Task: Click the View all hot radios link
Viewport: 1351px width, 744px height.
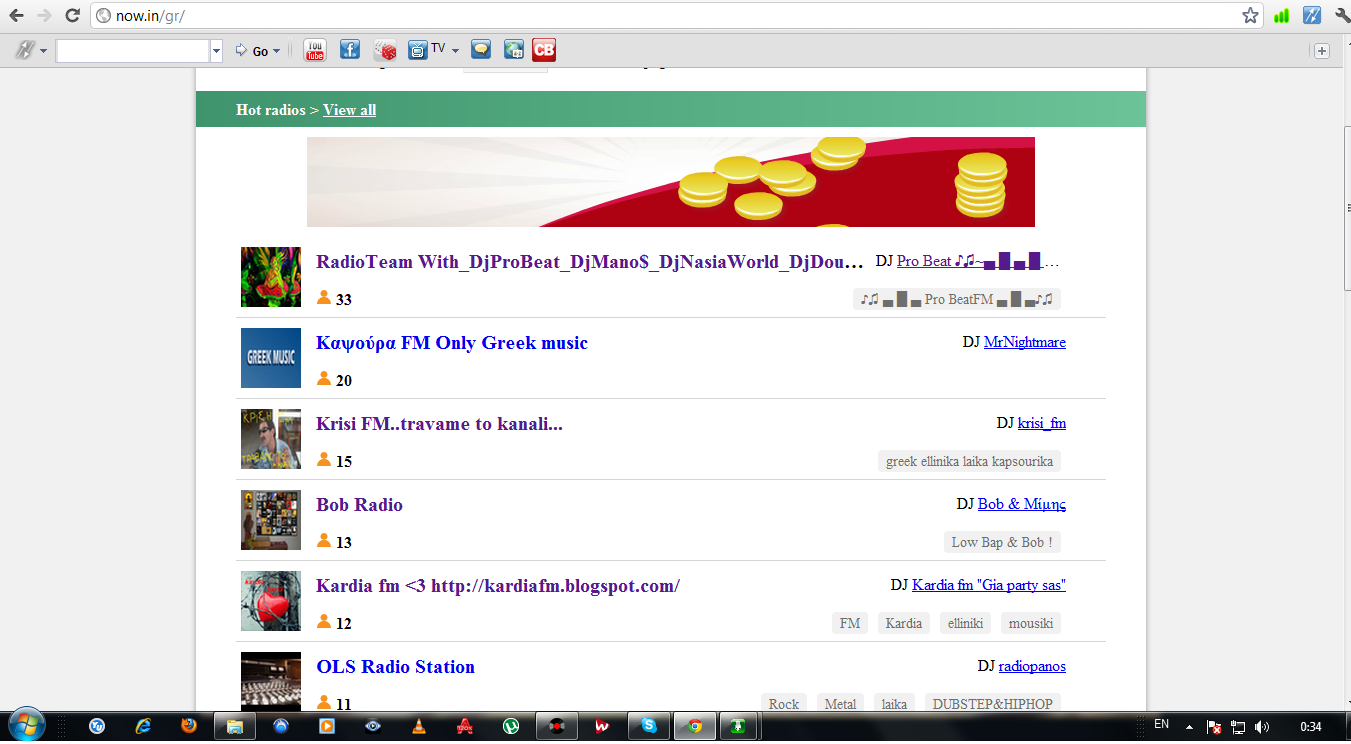Action: coord(349,110)
